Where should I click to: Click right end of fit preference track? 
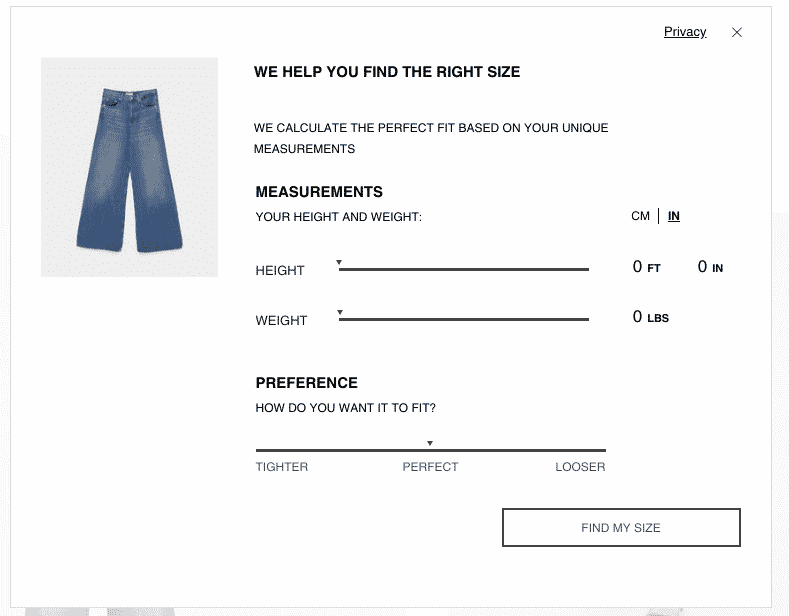(603, 450)
